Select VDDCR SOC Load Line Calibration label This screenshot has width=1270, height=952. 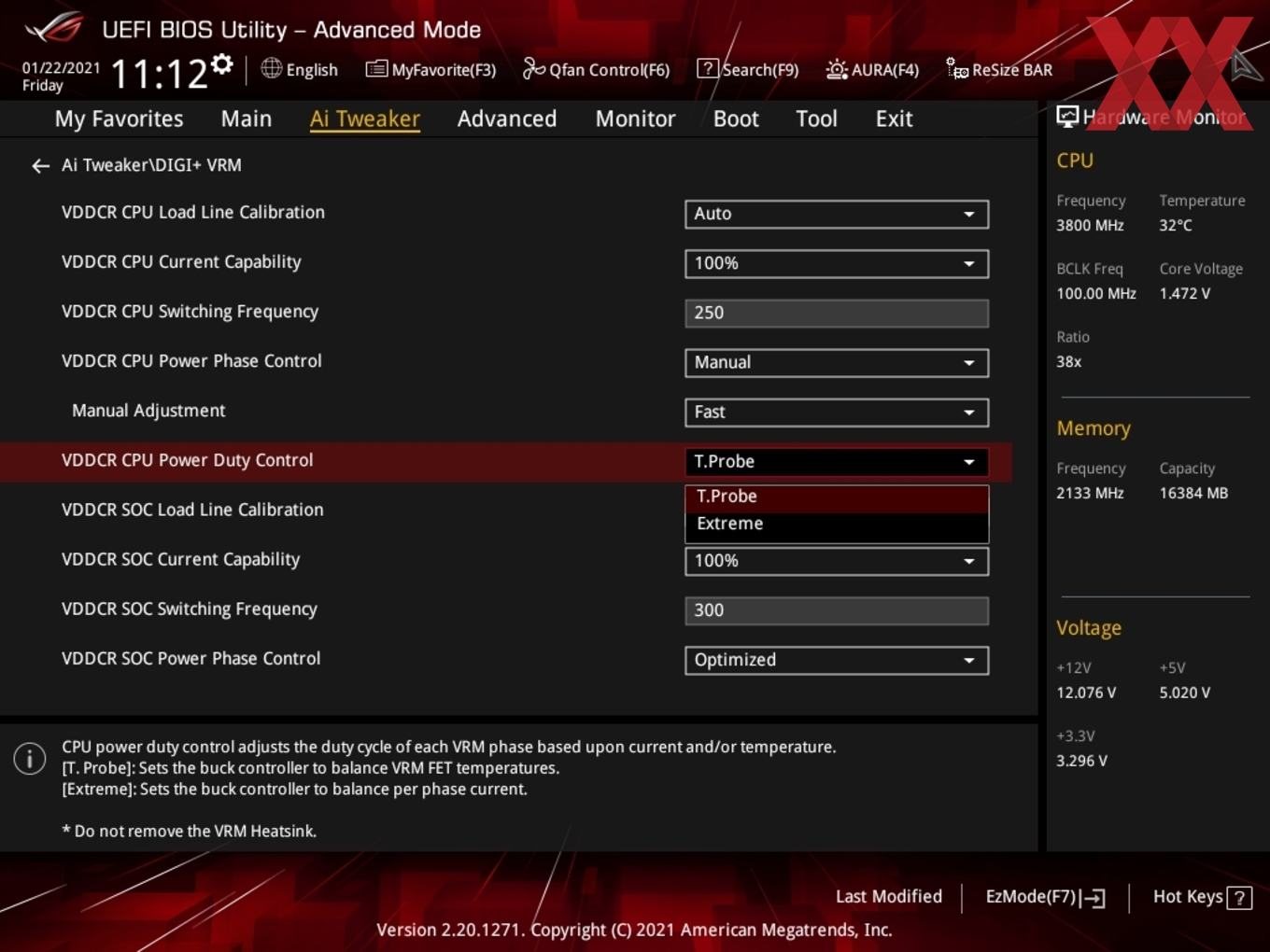(x=192, y=510)
